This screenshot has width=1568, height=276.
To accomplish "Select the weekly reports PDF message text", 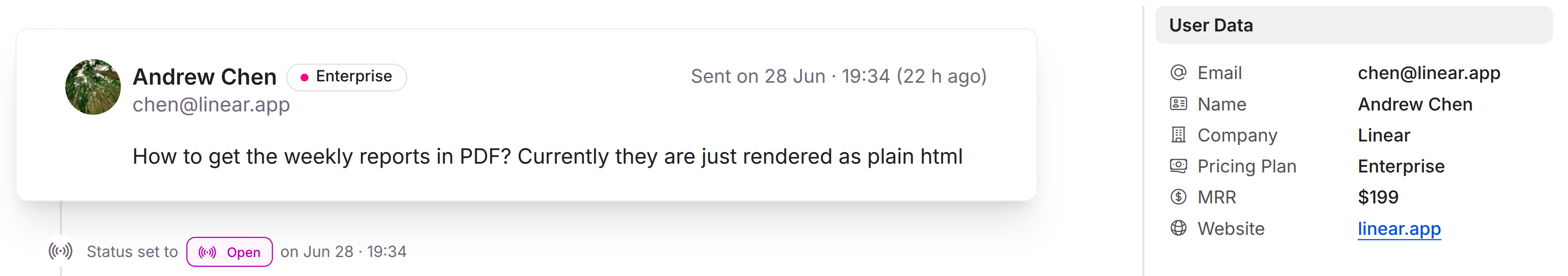I will [547, 157].
